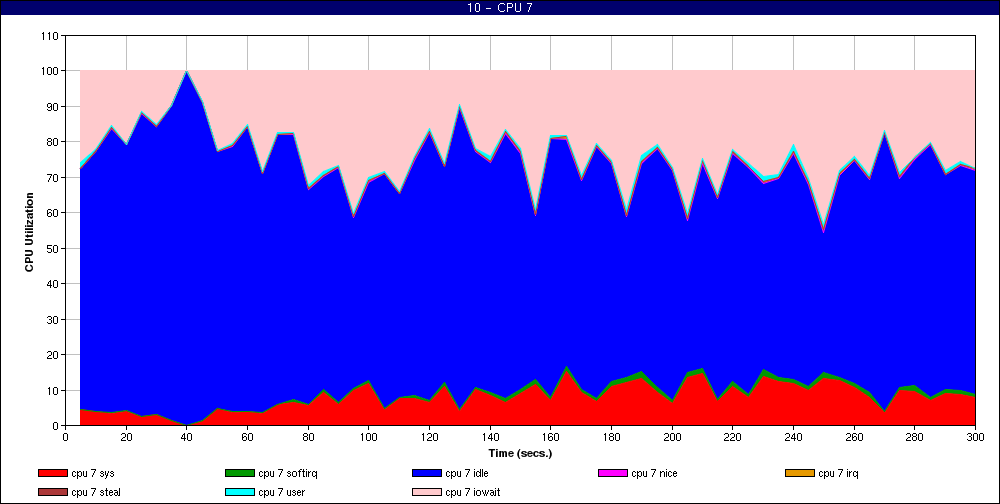This screenshot has height=504, width=1000.
Task: Click the x-axis tick label 40
Action: pos(186,437)
